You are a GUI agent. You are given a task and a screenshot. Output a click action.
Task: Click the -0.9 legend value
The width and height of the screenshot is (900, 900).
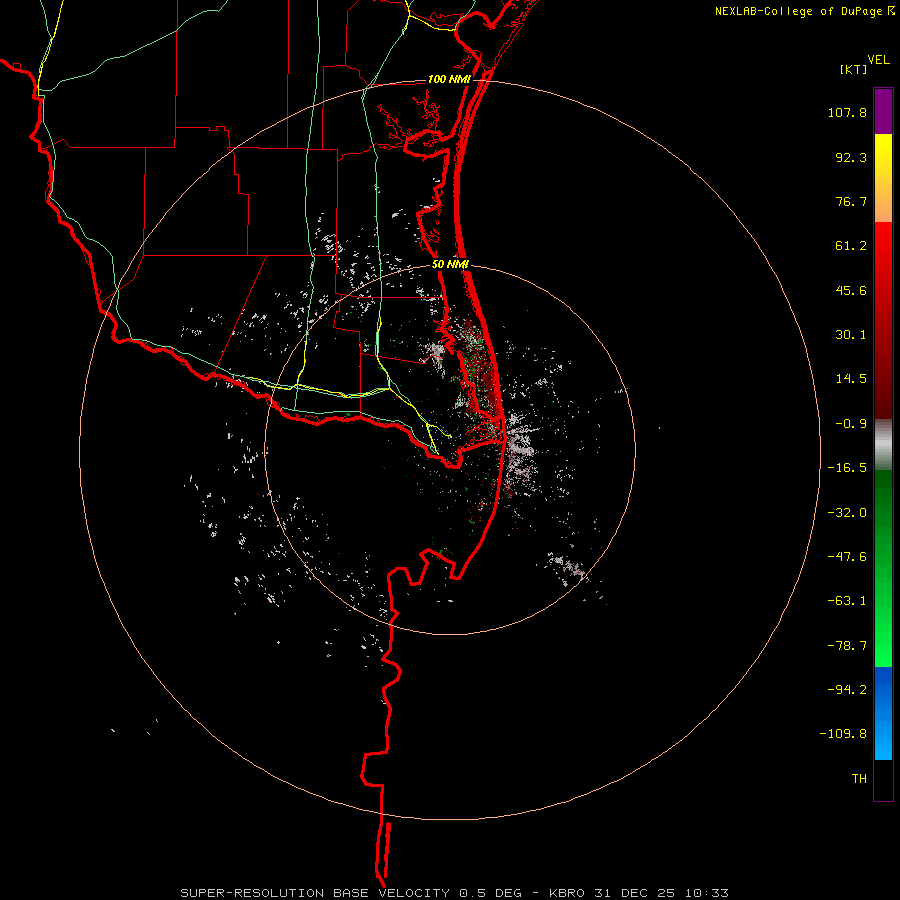pos(851,424)
